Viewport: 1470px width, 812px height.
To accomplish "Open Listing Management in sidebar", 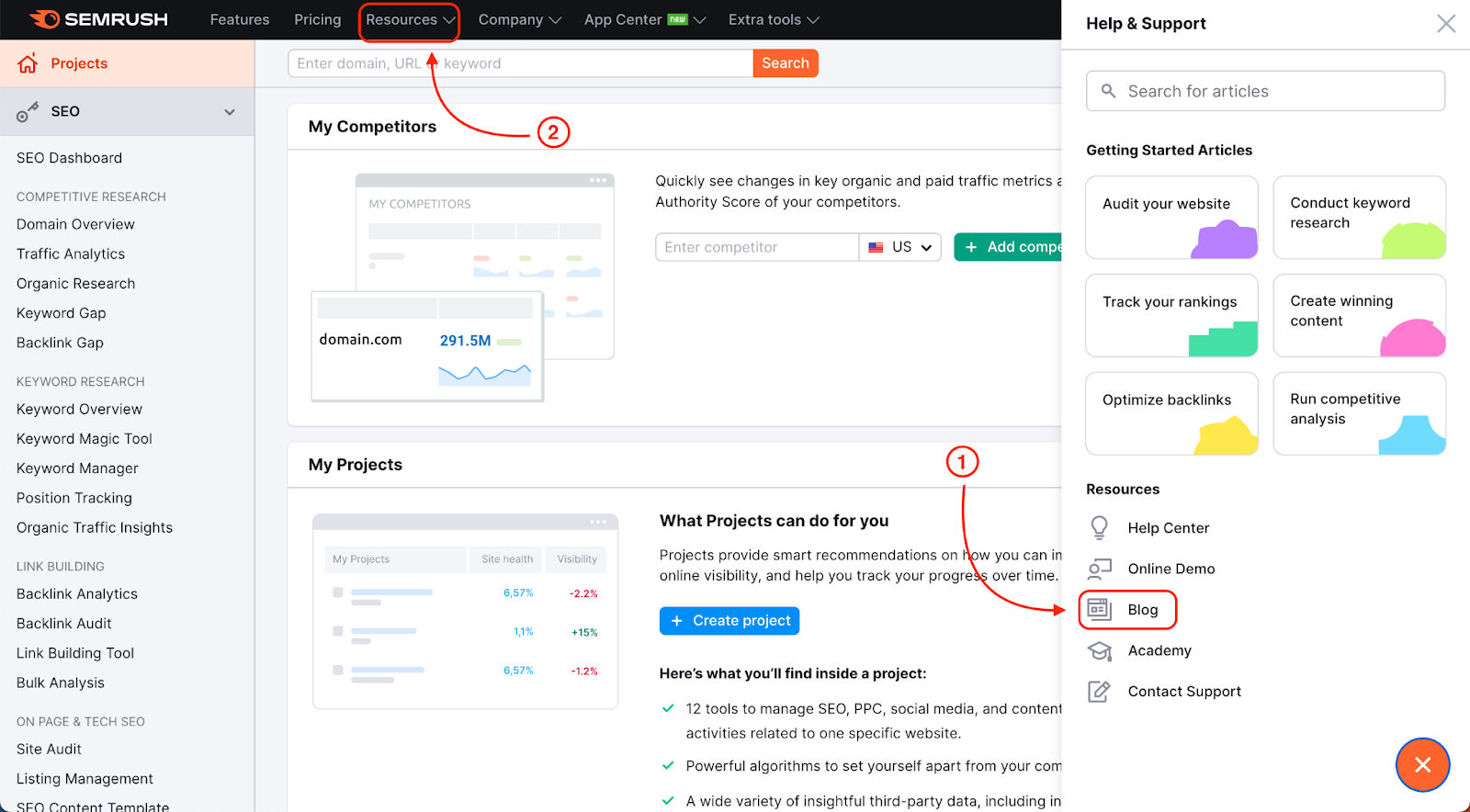I will pos(85,779).
